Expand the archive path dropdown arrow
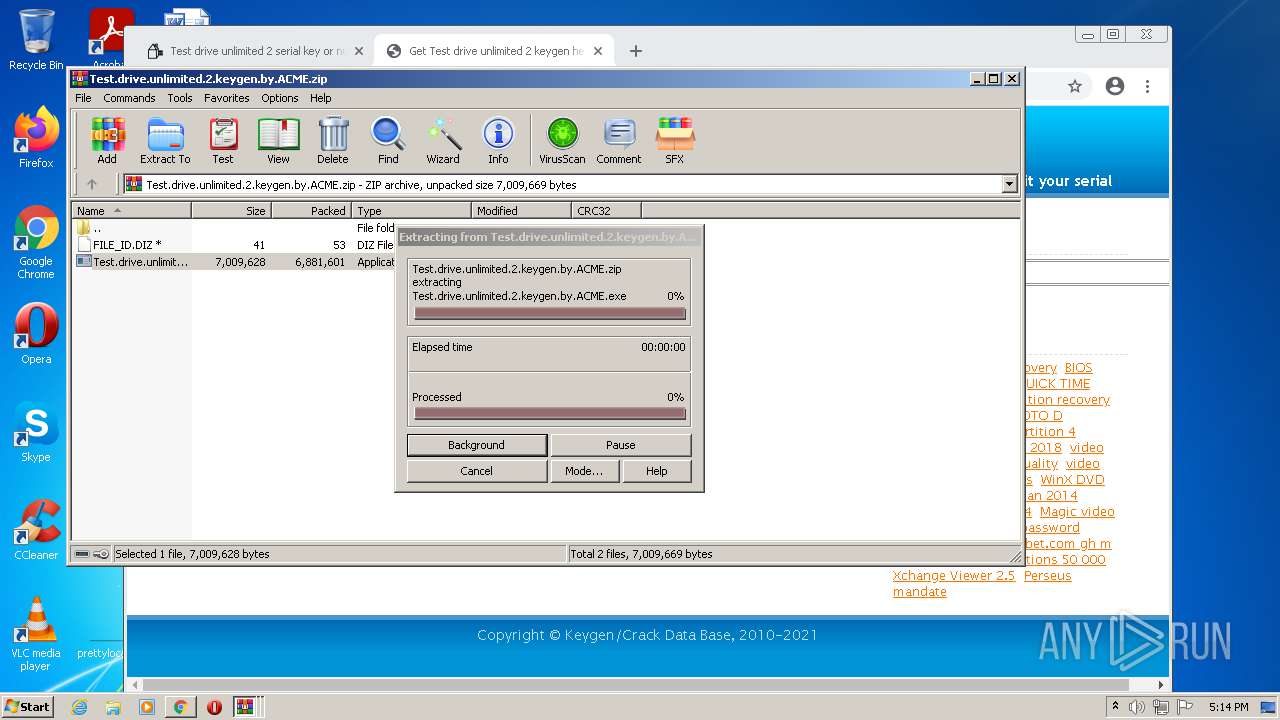The image size is (1280, 720). 1009,184
